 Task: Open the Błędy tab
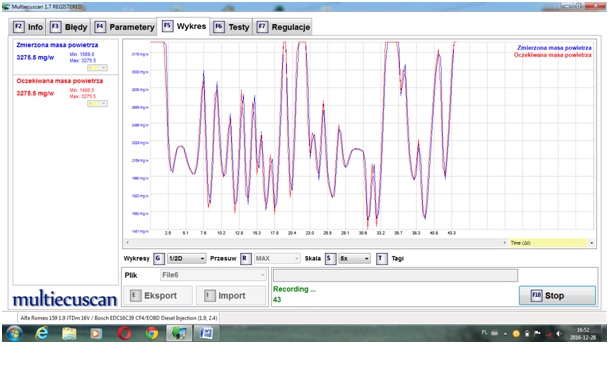click(68, 27)
